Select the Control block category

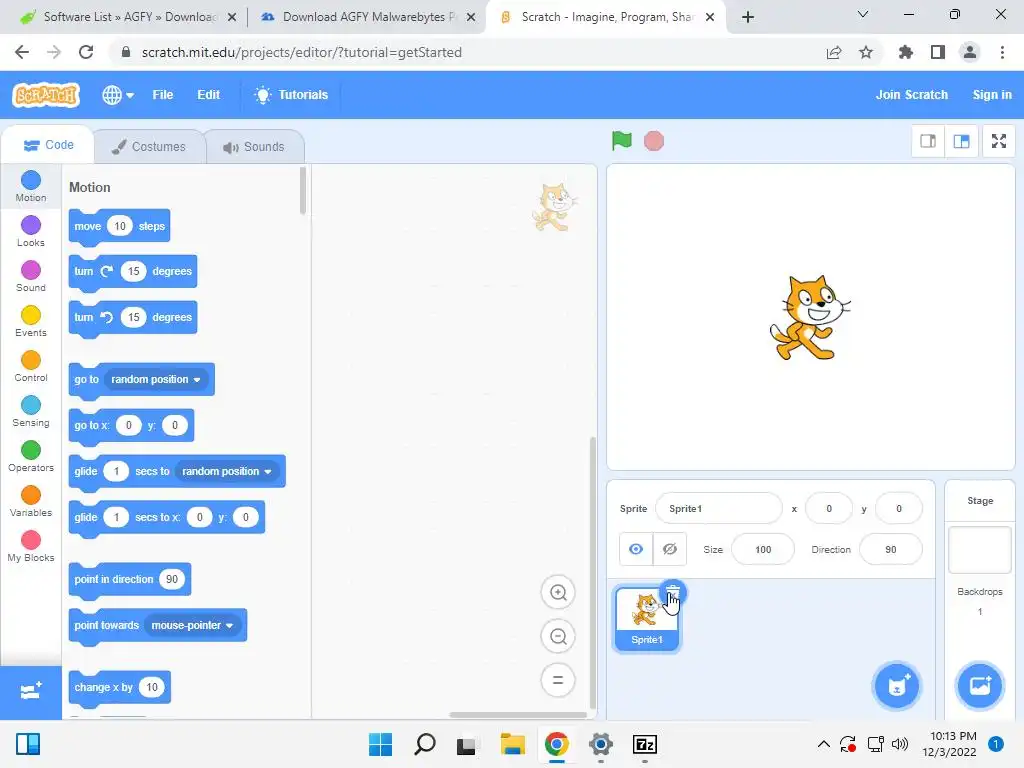point(31,367)
